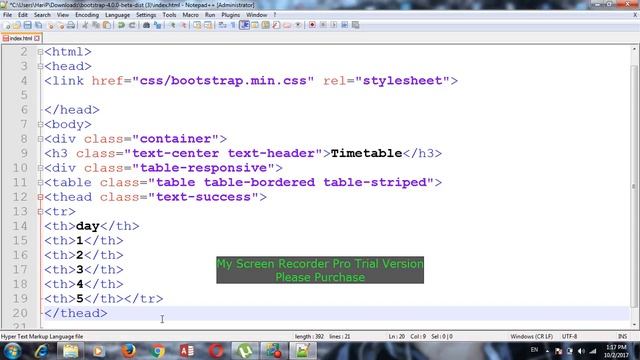
Task: Click the Save recorded macro icon
Action: pos(356,25)
